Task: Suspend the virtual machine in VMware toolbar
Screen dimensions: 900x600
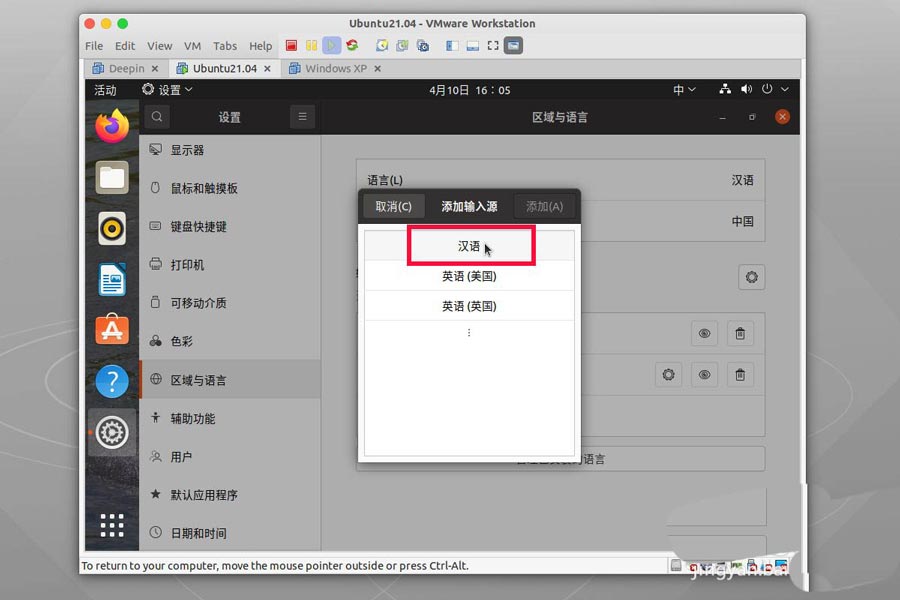Action: tap(311, 45)
